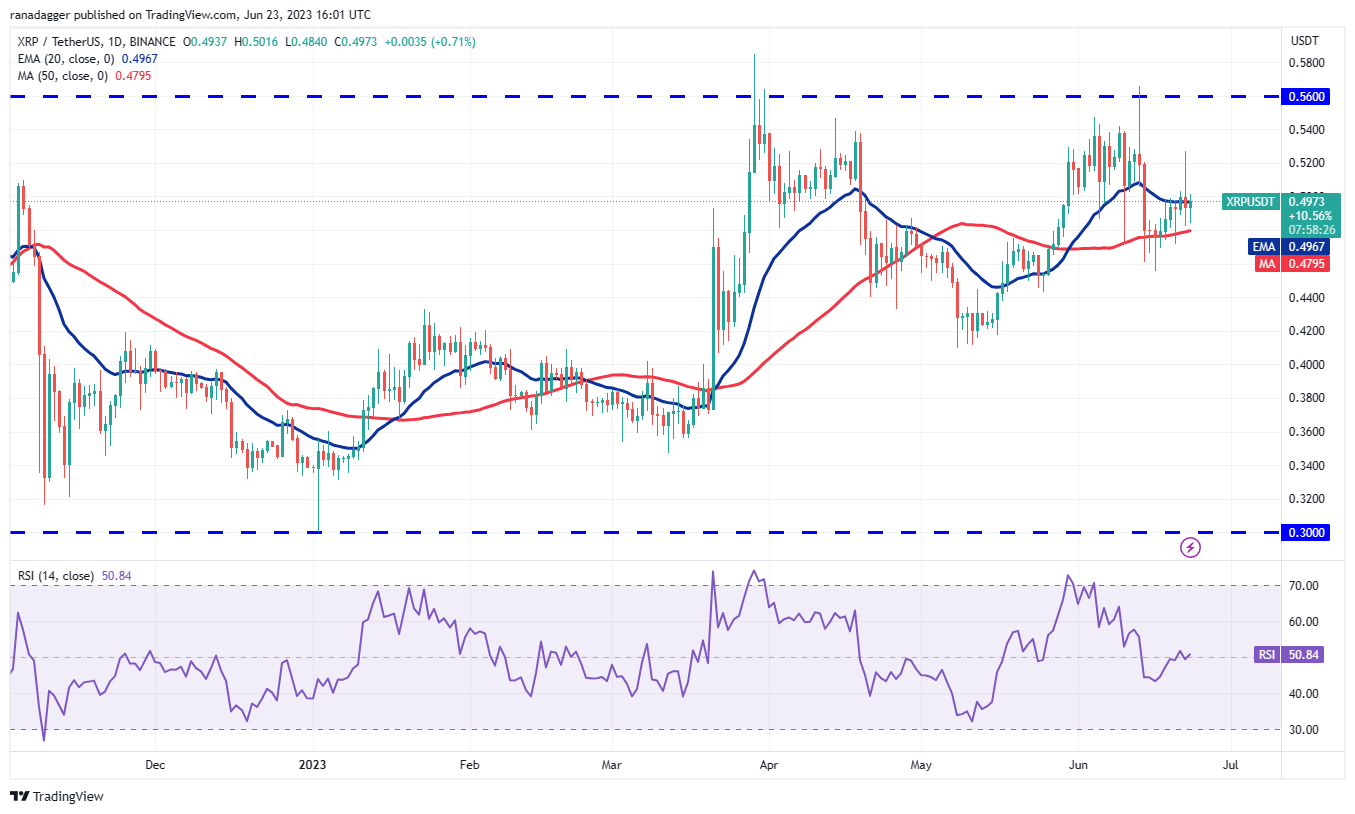Click the 2023 label on the time axis
1355x814 pixels.
(313, 766)
